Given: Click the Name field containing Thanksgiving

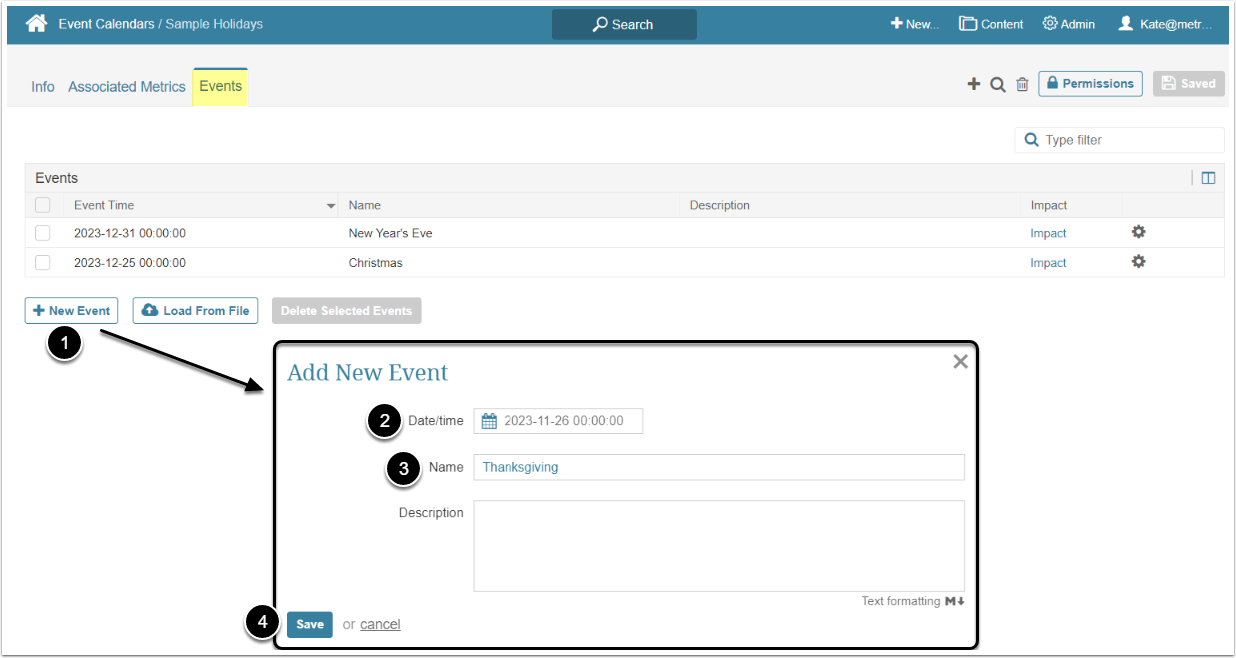Looking at the screenshot, I should click(x=719, y=467).
